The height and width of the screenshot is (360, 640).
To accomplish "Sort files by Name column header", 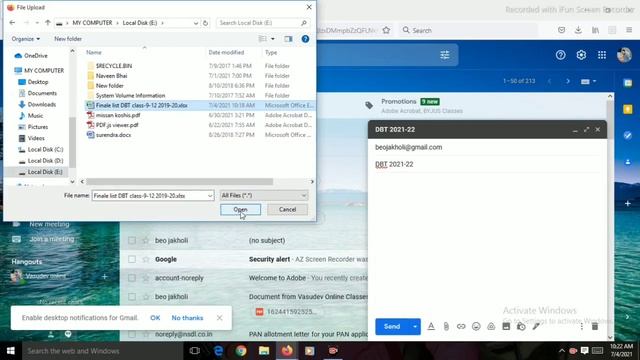I will click(94, 52).
